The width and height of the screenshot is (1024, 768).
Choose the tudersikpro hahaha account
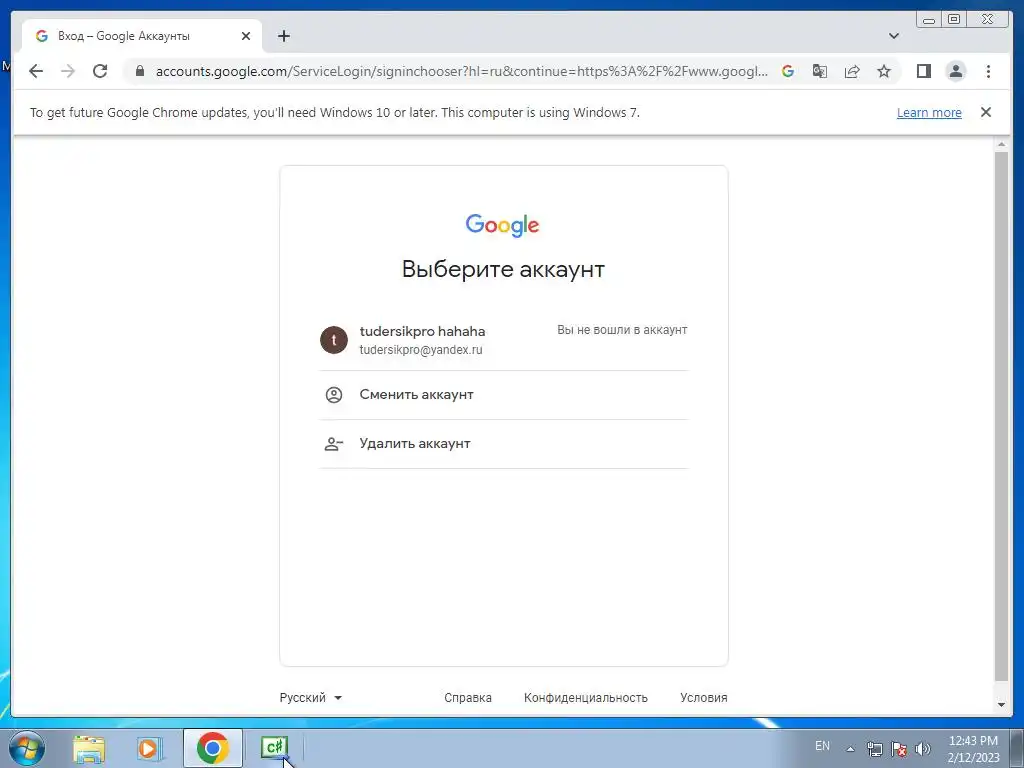(x=504, y=340)
